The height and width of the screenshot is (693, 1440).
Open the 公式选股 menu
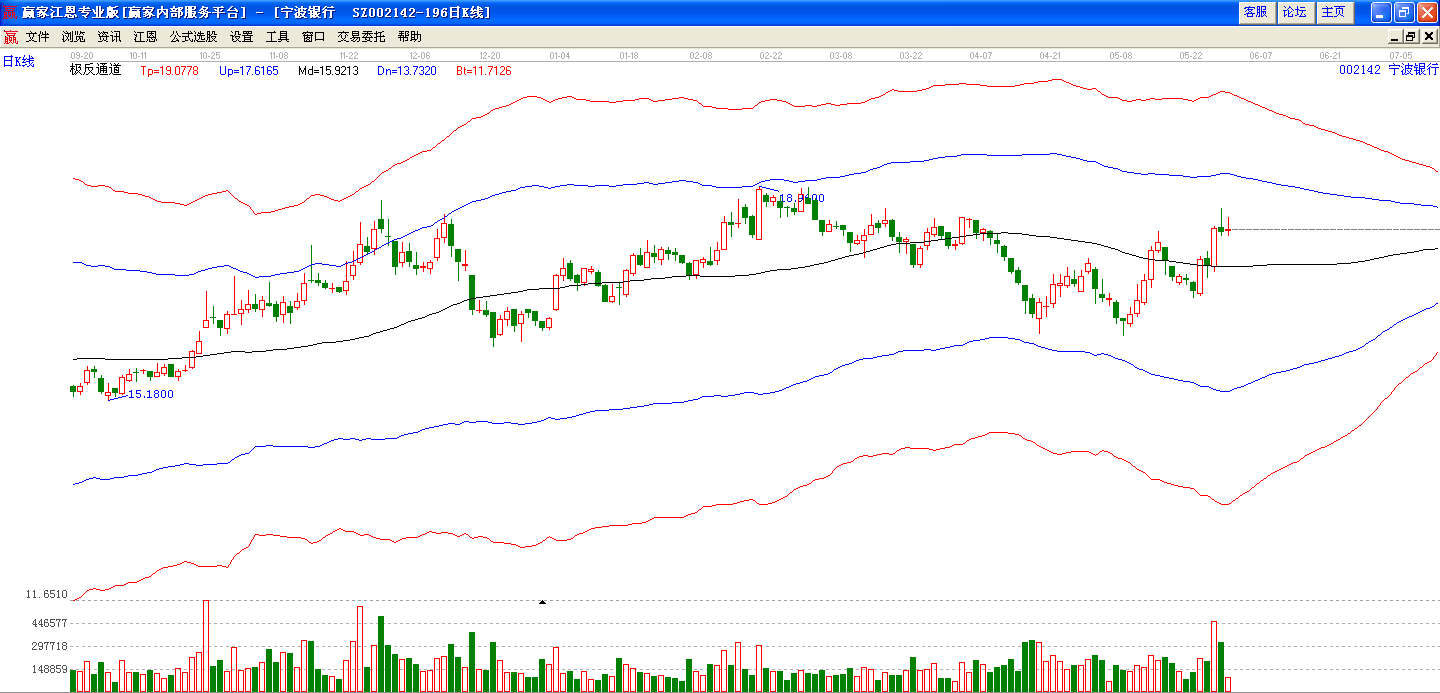point(193,37)
